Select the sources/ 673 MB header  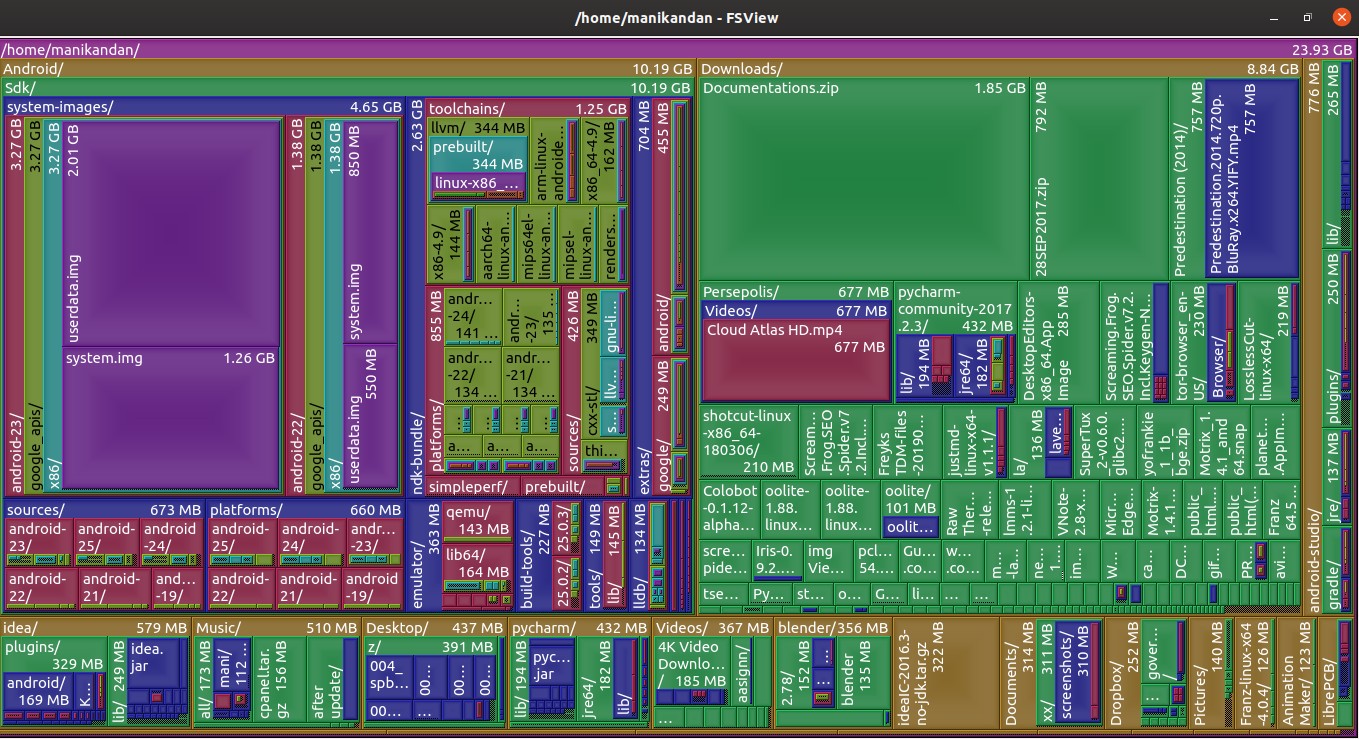click(x=104, y=510)
